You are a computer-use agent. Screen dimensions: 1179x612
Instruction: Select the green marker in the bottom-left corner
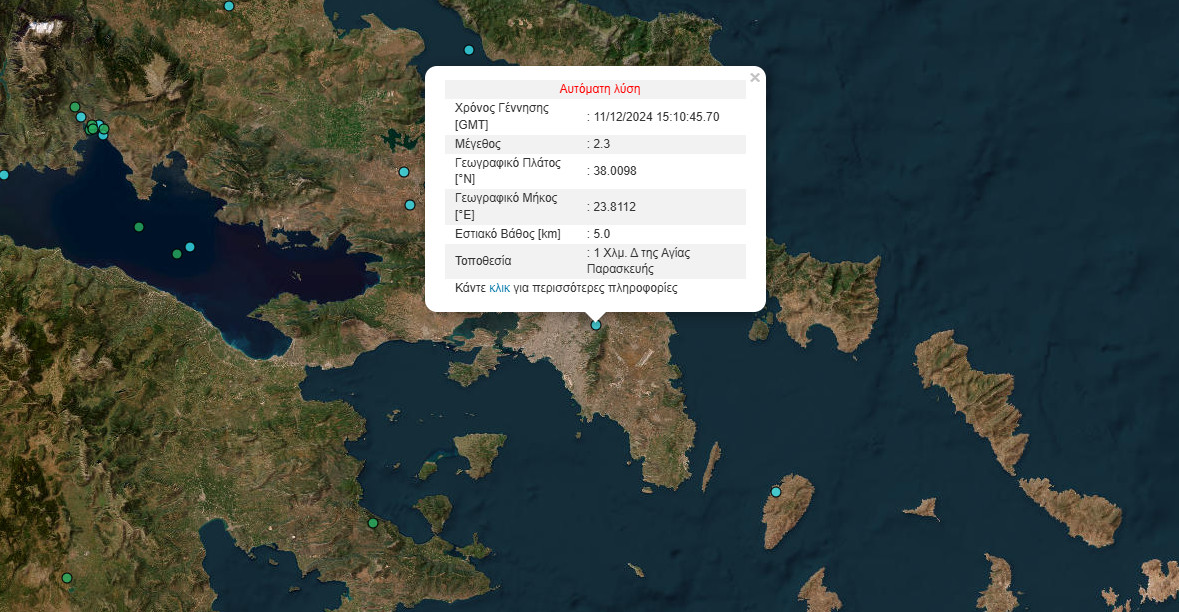(x=67, y=578)
